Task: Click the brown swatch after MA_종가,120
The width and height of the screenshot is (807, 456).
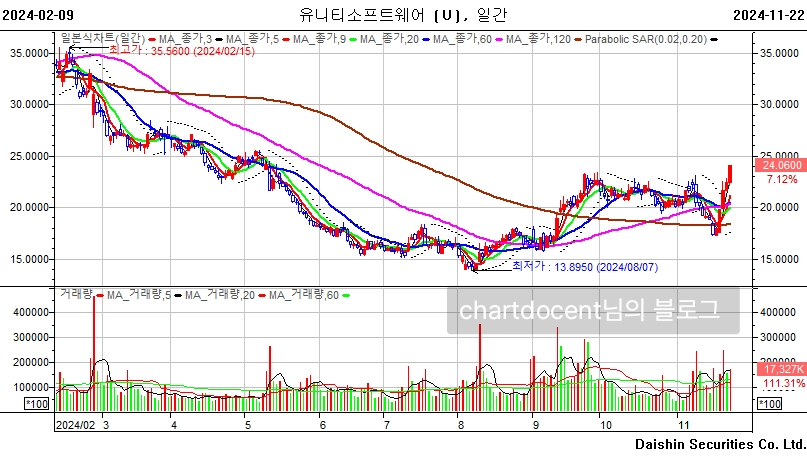Action: (578, 40)
